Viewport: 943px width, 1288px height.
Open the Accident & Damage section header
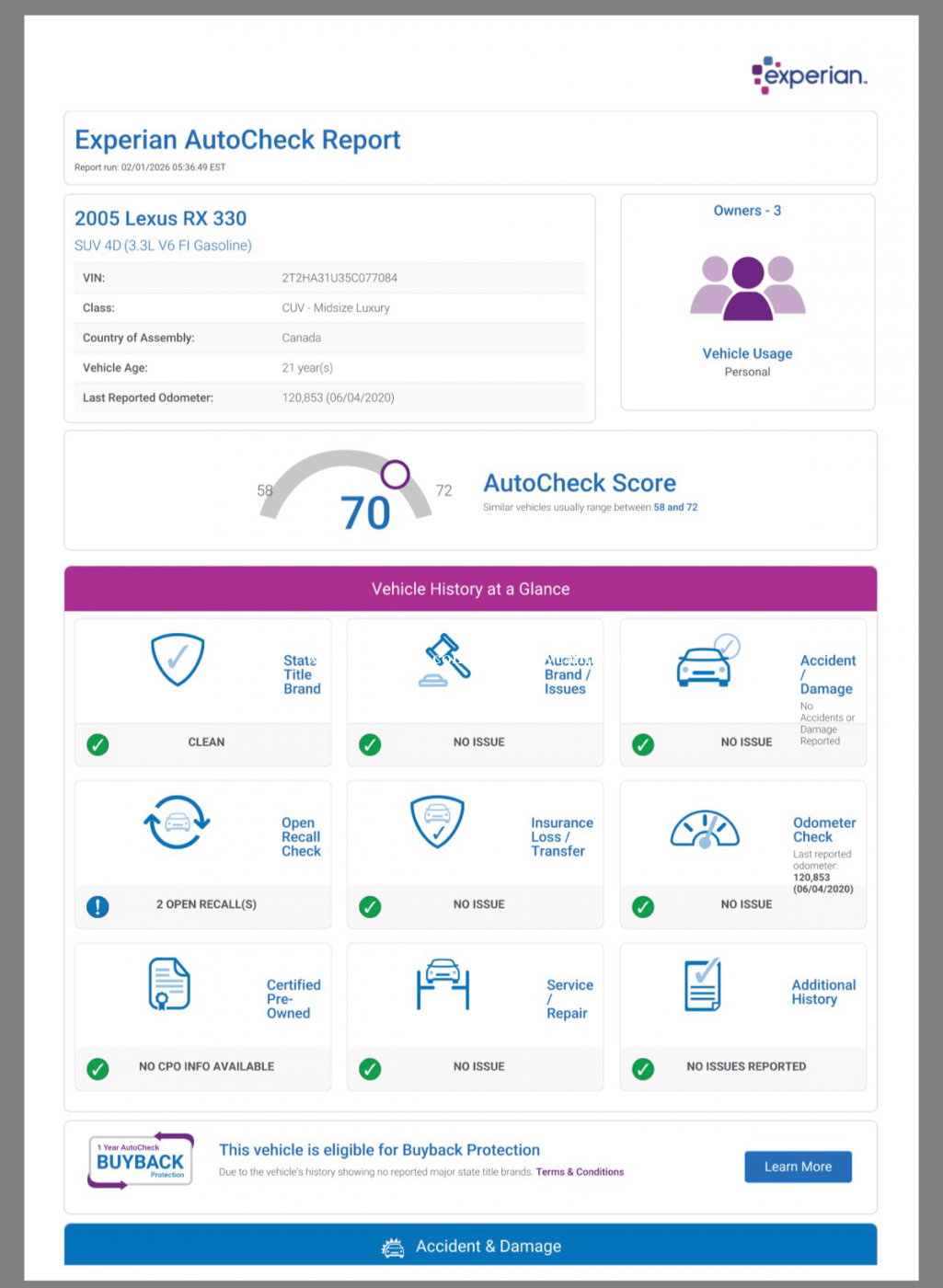pyautogui.click(x=470, y=1246)
